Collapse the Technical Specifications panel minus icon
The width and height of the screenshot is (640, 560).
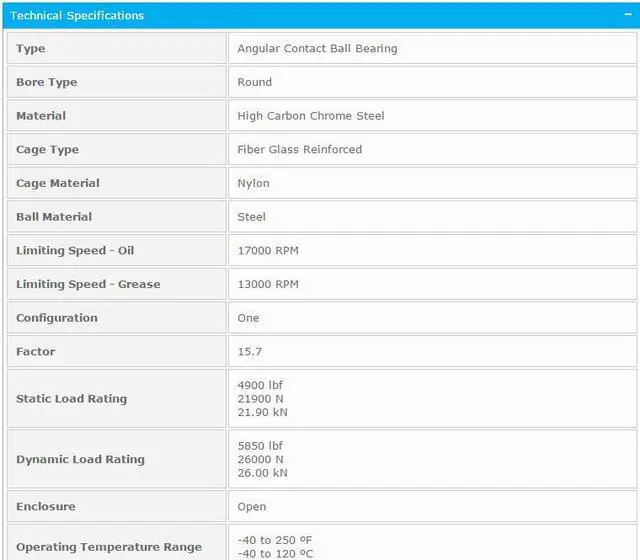624,15
